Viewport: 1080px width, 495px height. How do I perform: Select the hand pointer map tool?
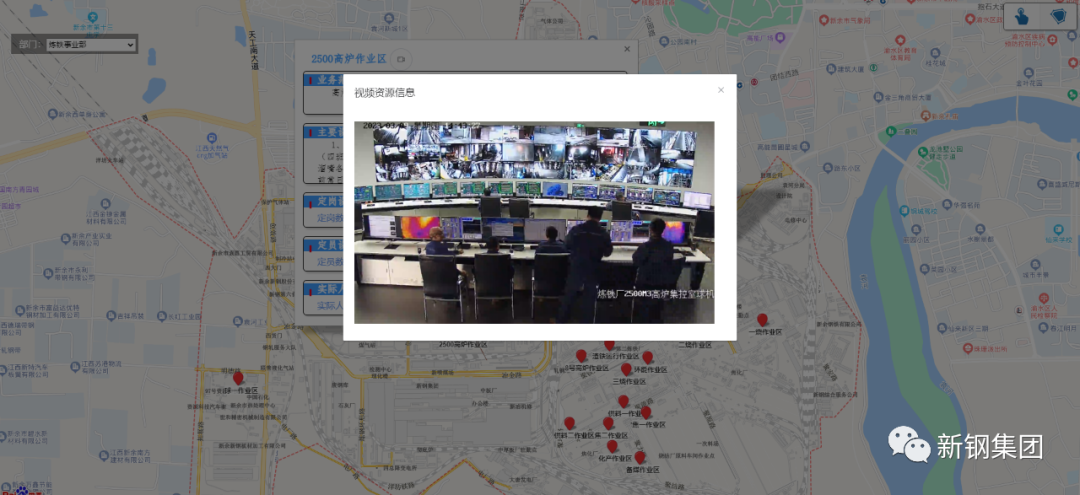(x=1022, y=17)
